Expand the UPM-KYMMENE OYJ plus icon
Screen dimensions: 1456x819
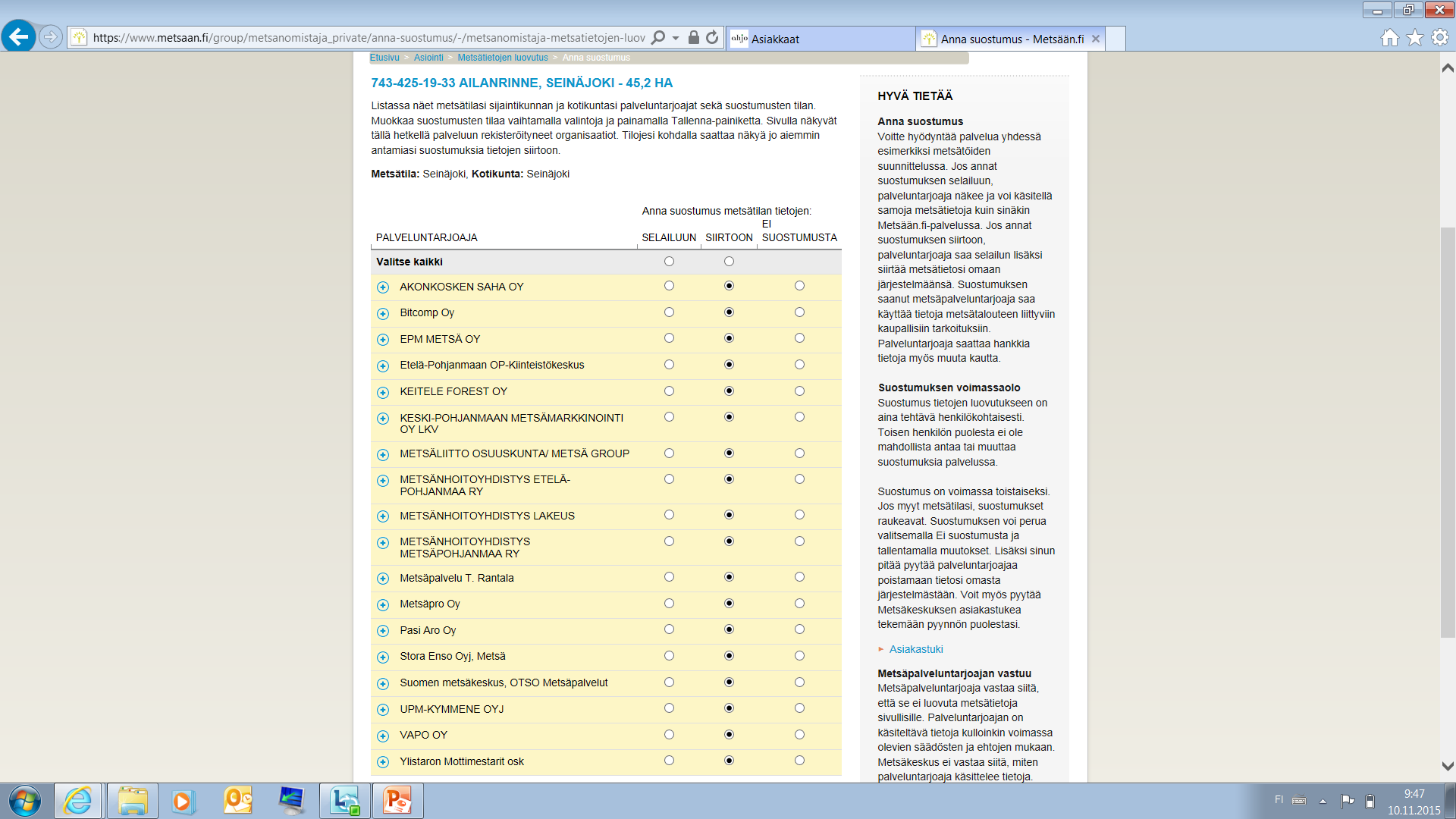point(383,710)
